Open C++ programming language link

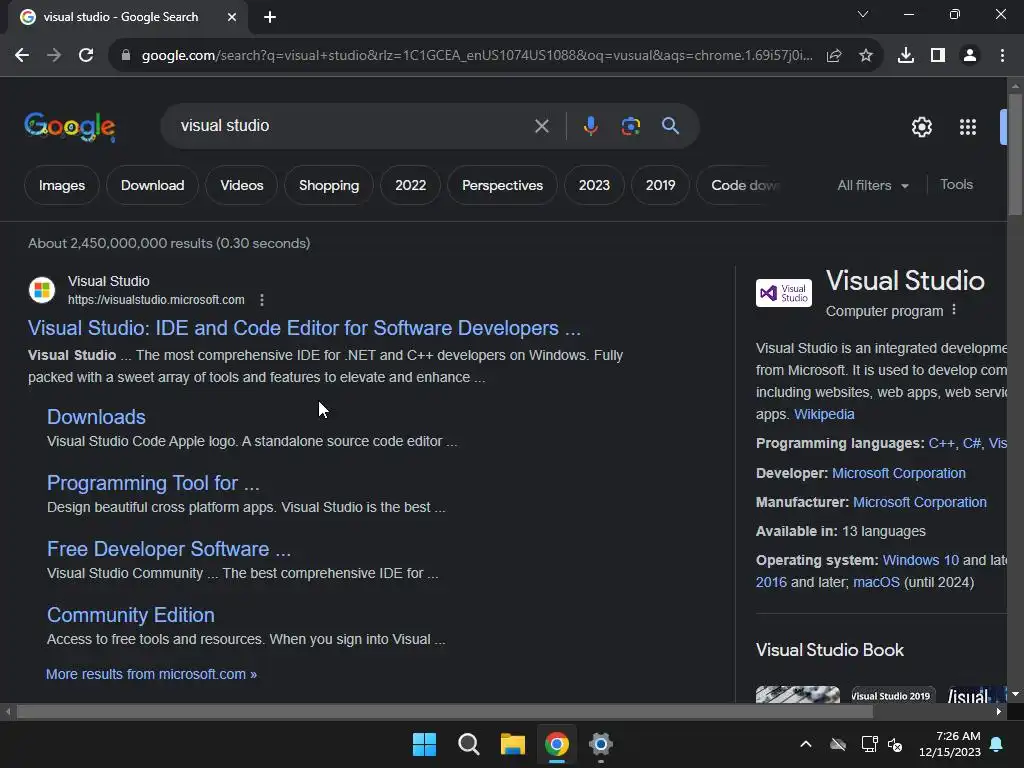point(942,443)
